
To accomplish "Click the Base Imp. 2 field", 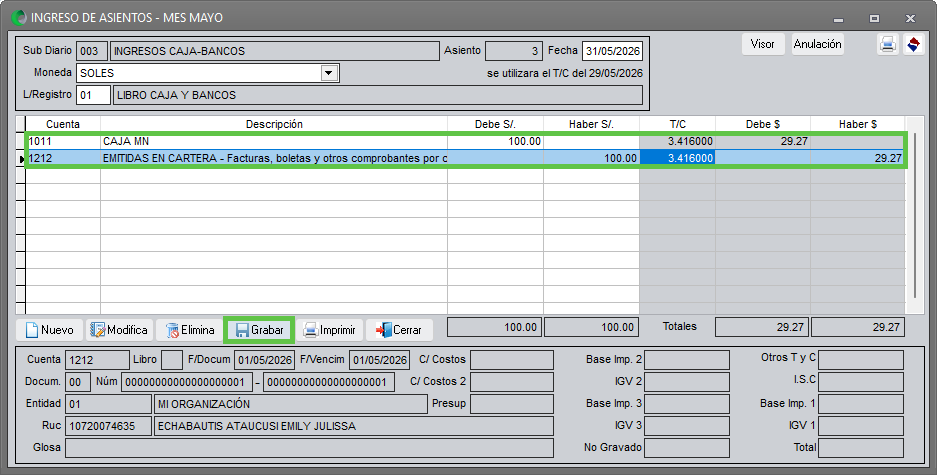I will (x=687, y=360).
